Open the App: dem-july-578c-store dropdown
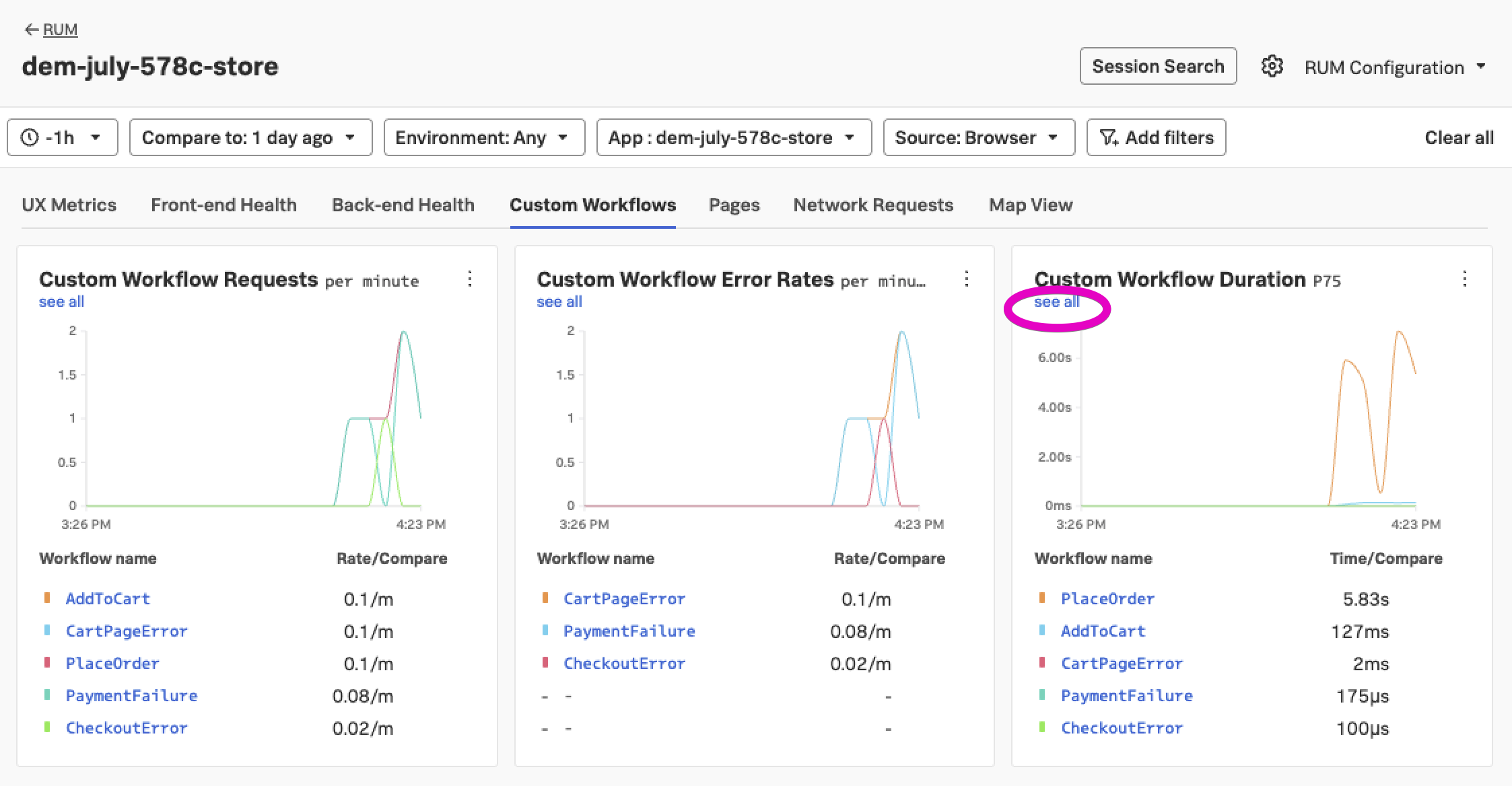The height and width of the screenshot is (786, 1512). click(x=734, y=137)
